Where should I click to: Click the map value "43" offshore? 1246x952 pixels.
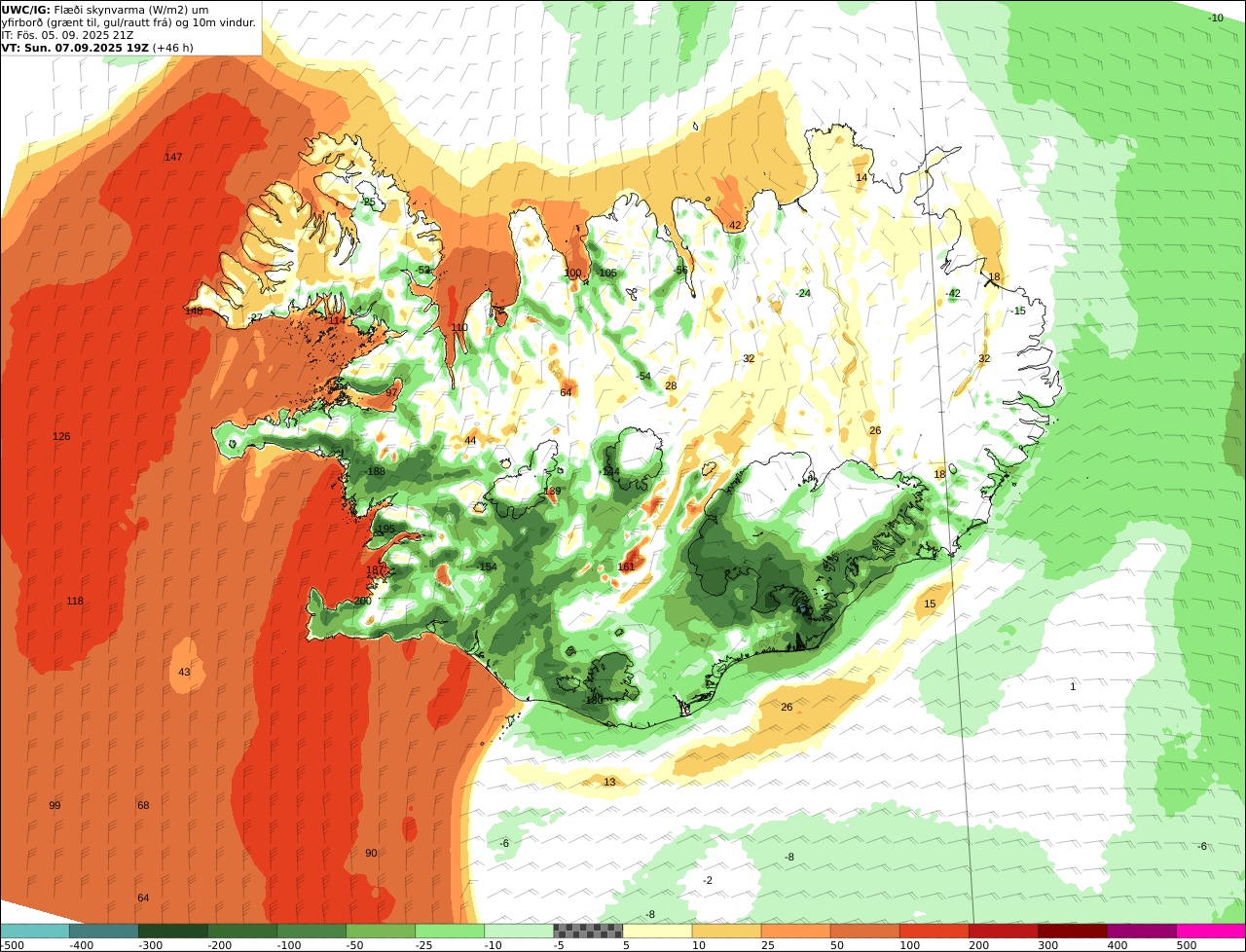184,672
